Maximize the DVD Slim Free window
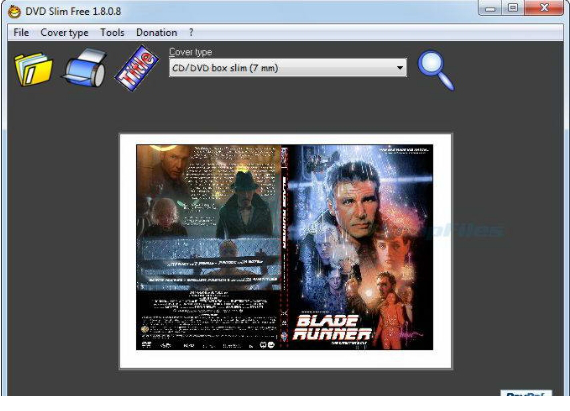570x411 pixels. [513, 8]
